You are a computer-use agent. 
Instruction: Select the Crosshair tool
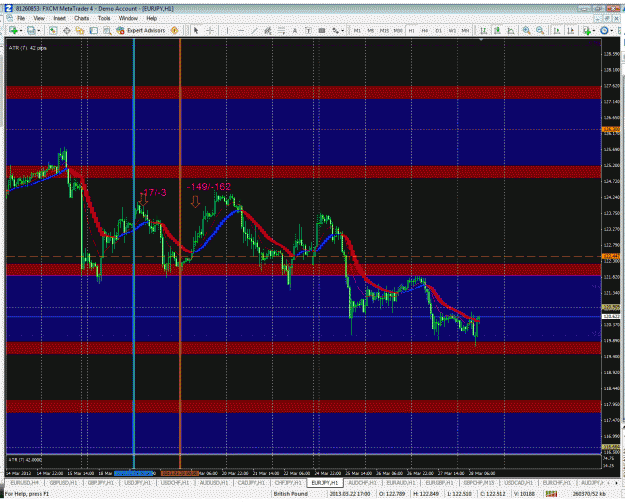210,30
